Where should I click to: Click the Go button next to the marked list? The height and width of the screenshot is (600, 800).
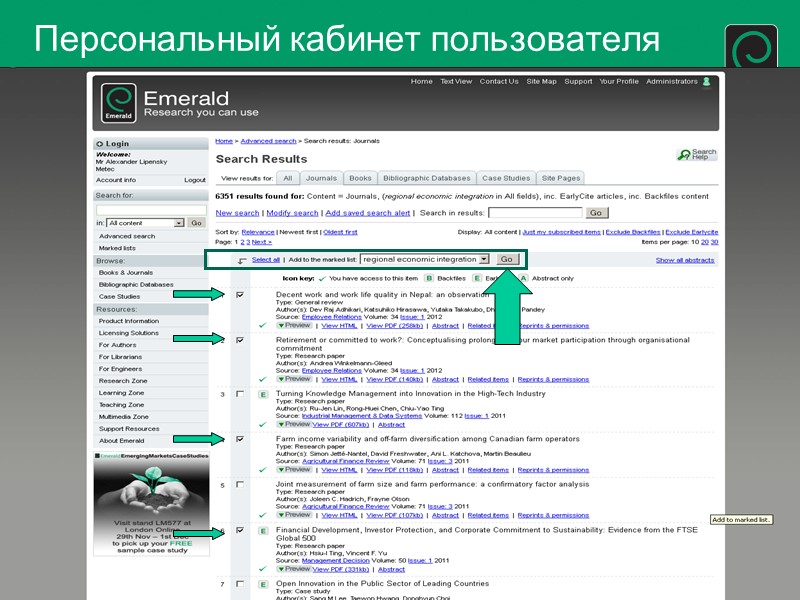(506, 258)
